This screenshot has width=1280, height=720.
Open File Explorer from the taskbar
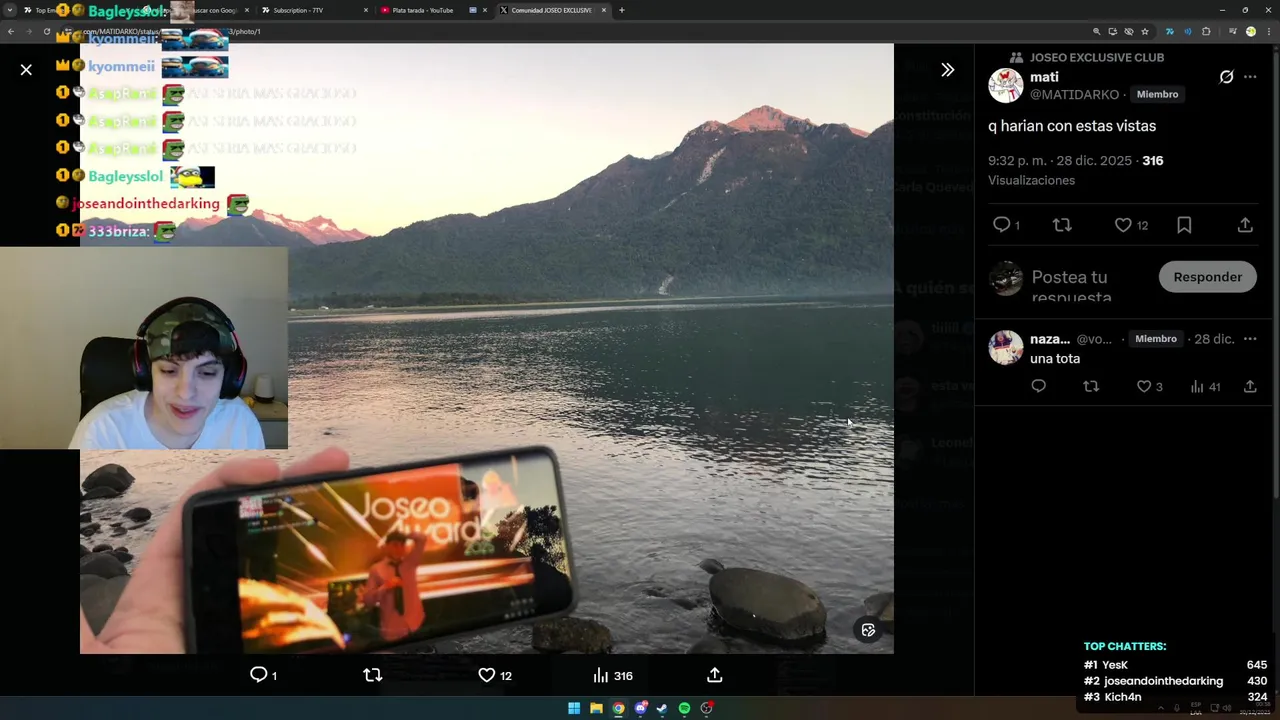[x=596, y=708]
